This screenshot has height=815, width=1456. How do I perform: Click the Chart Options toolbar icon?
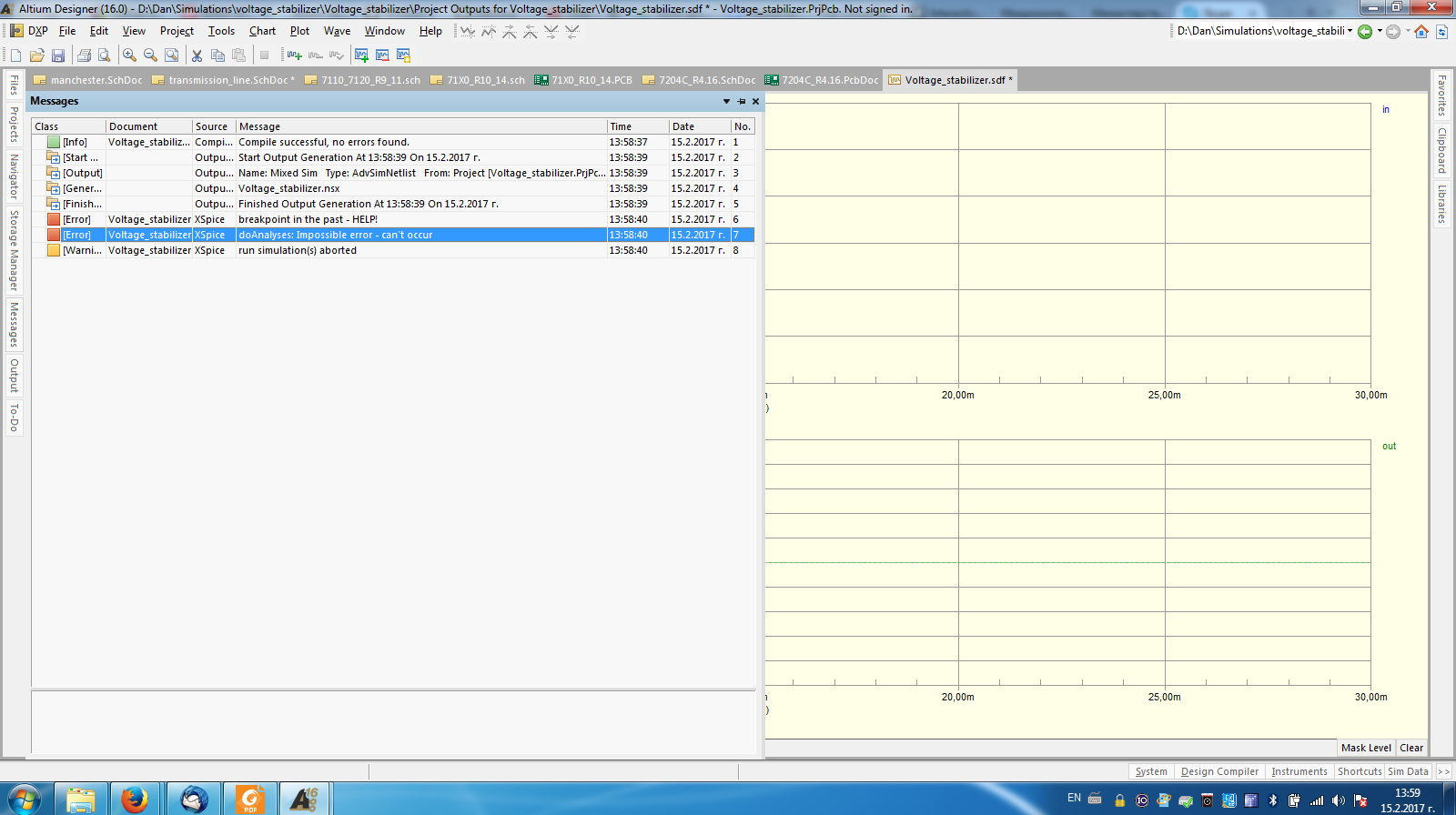coord(403,55)
